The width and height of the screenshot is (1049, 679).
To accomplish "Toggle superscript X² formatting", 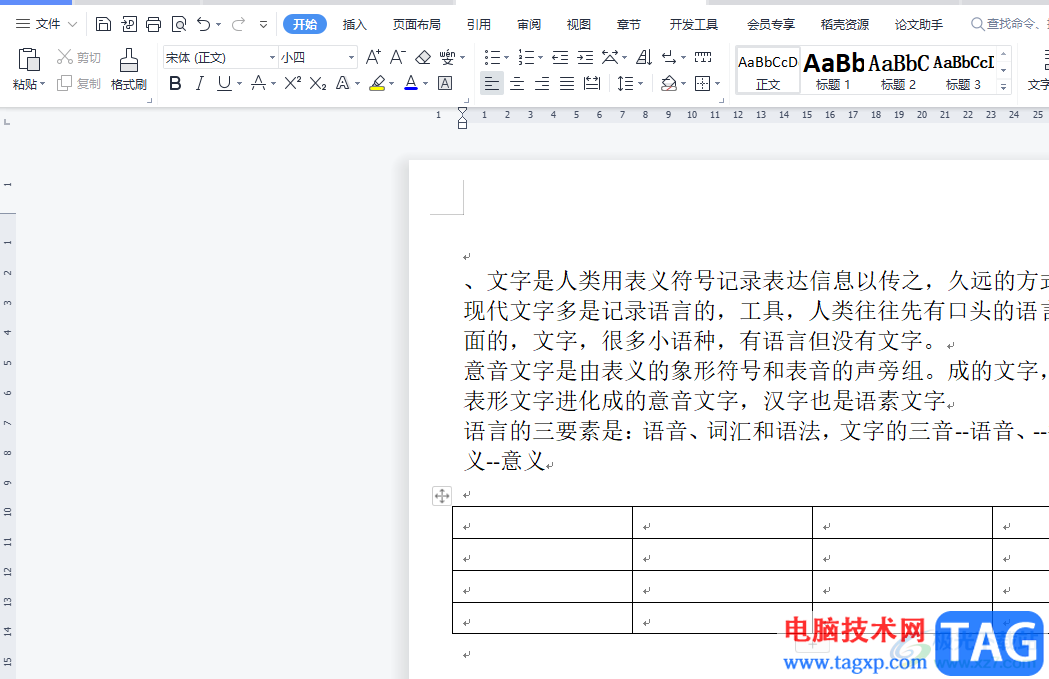I will click(x=292, y=84).
